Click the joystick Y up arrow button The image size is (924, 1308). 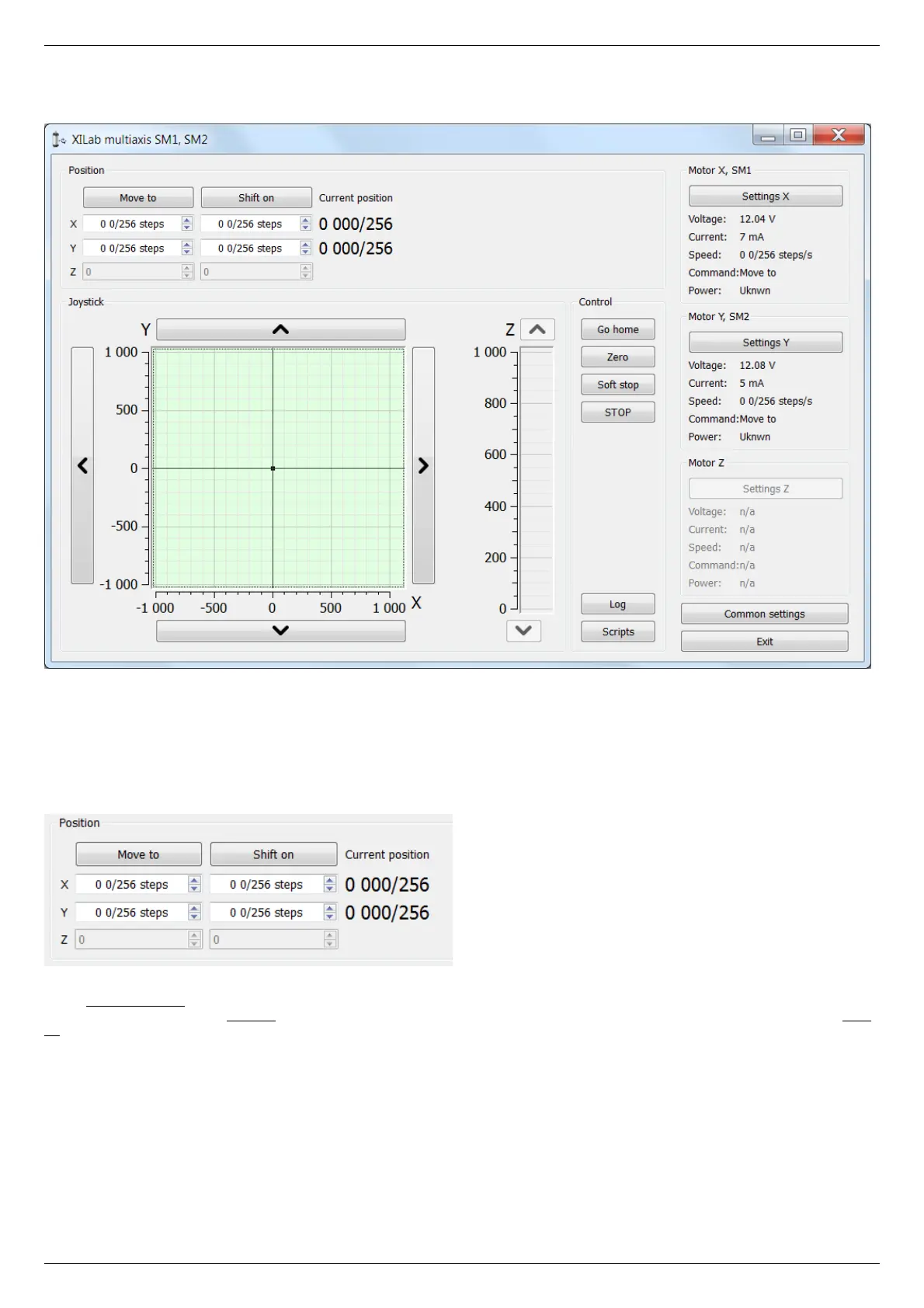click(x=280, y=329)
